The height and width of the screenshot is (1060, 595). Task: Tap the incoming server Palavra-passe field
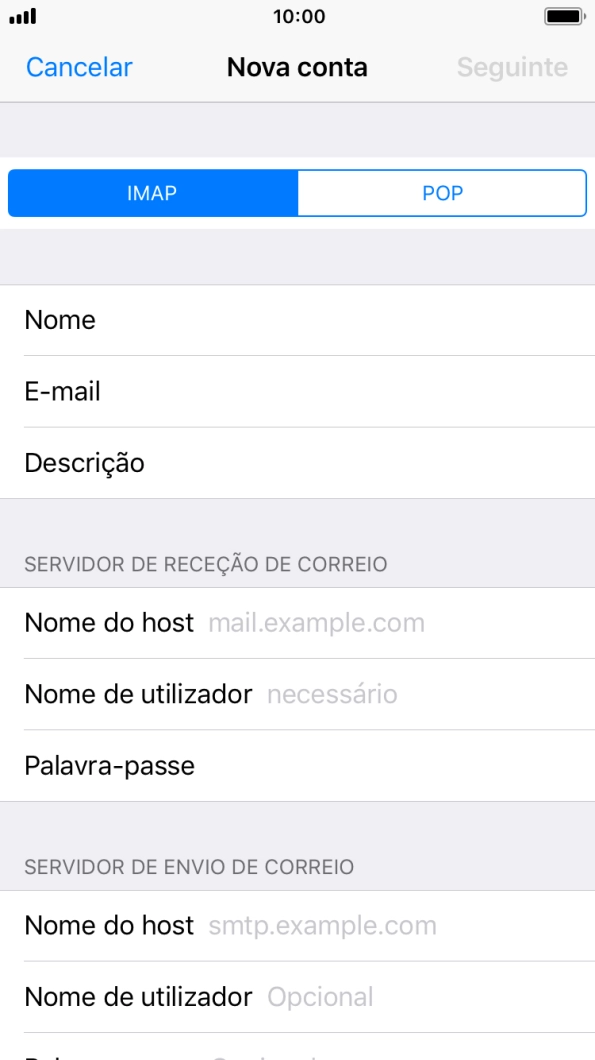pos(297,765)
